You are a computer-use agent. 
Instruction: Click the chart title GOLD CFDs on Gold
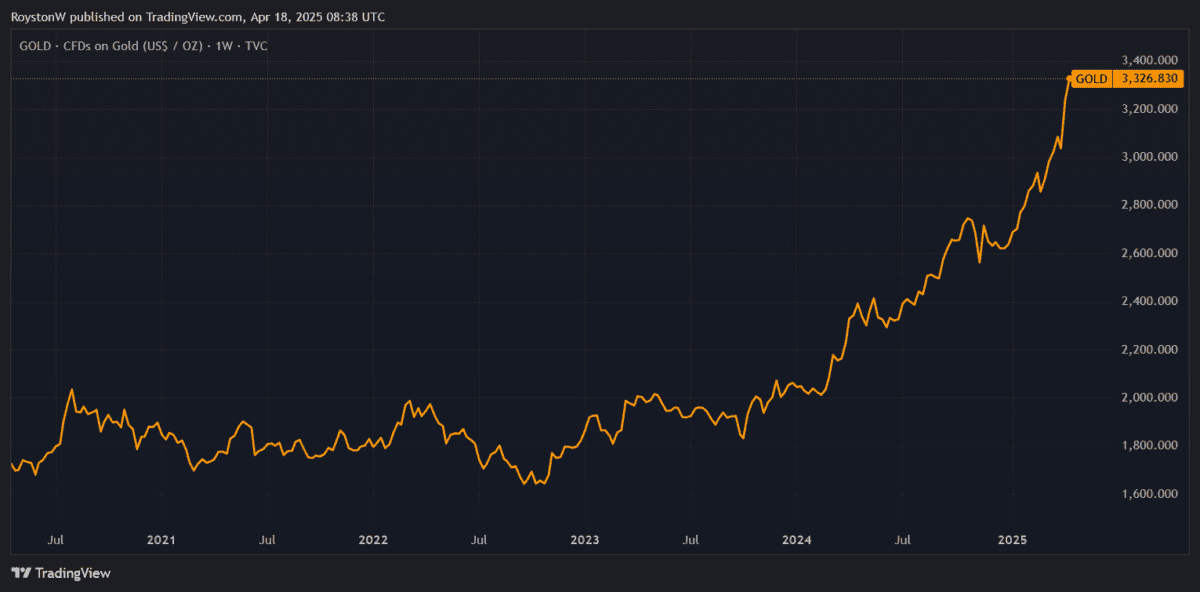[143, 46]
